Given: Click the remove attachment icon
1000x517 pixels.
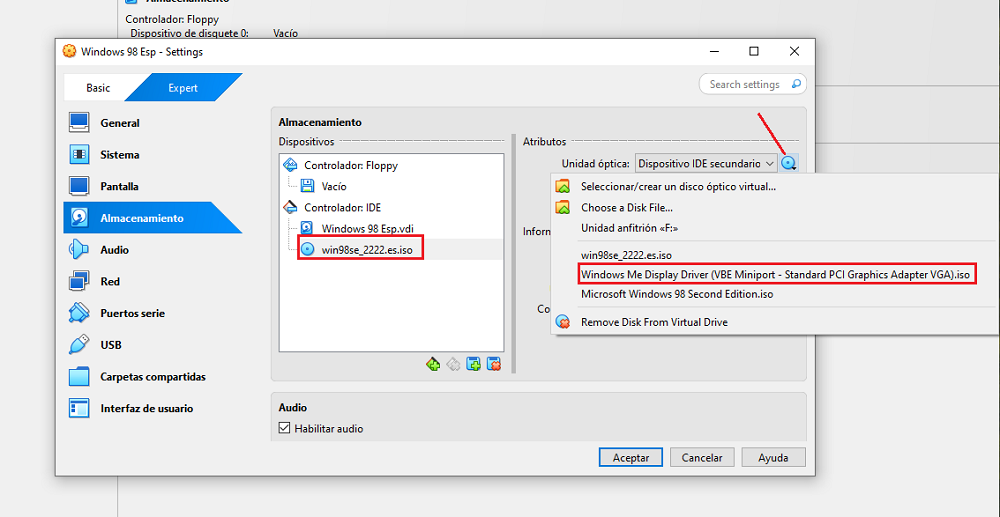Looking at the screenshot, I should [x=493, y=364].
